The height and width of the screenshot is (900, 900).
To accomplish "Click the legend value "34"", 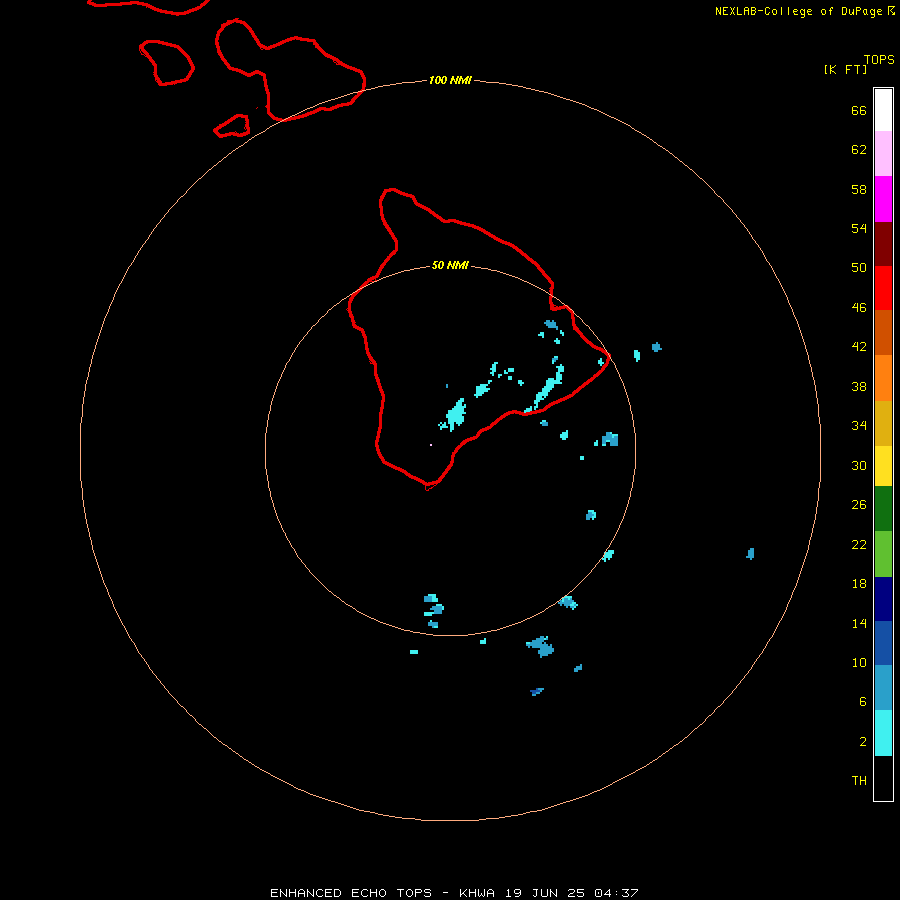I will (x=859, y=426).
